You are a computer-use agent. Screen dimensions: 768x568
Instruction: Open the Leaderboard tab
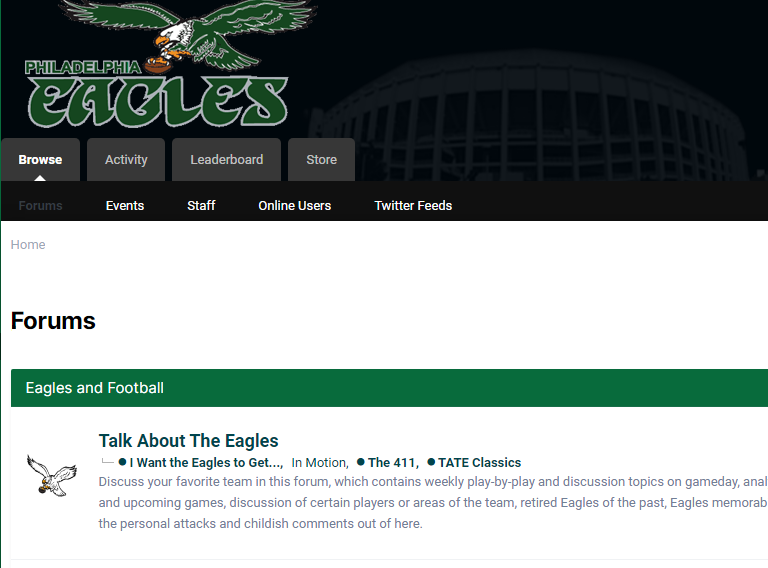coord(226,160)
